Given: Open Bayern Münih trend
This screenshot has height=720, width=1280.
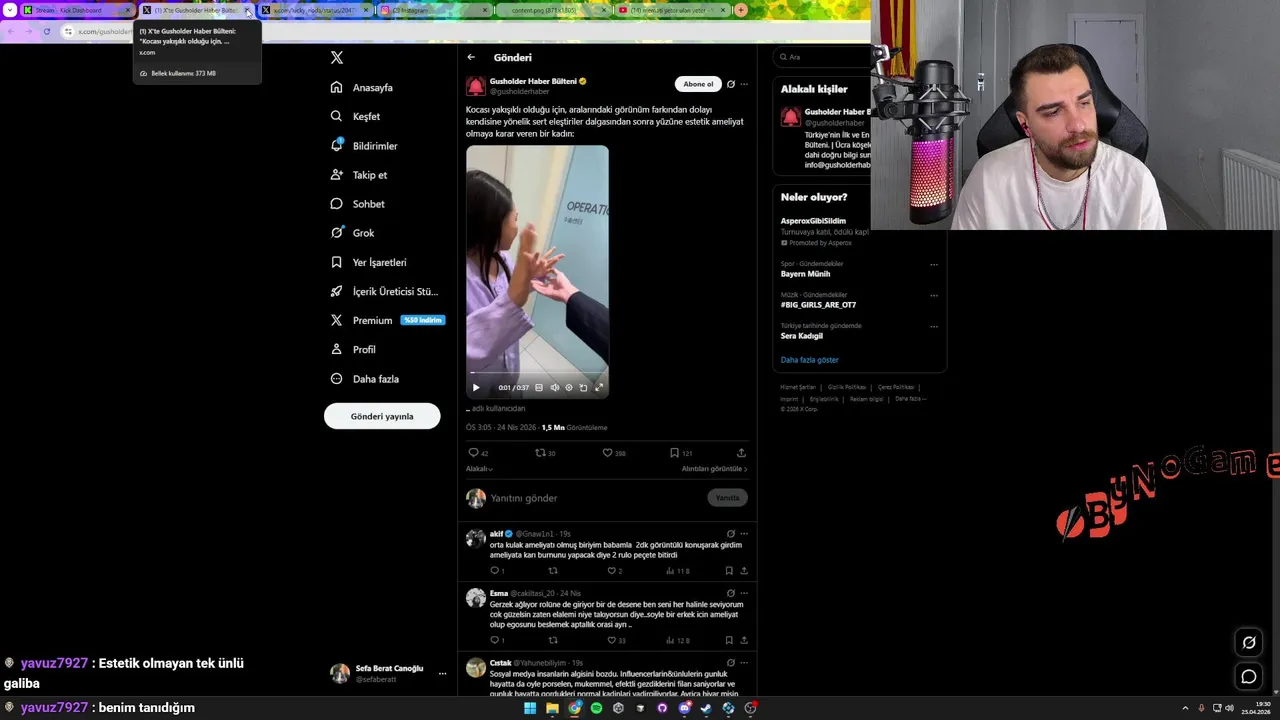Looking at the screenshot, I should point(805,274).
